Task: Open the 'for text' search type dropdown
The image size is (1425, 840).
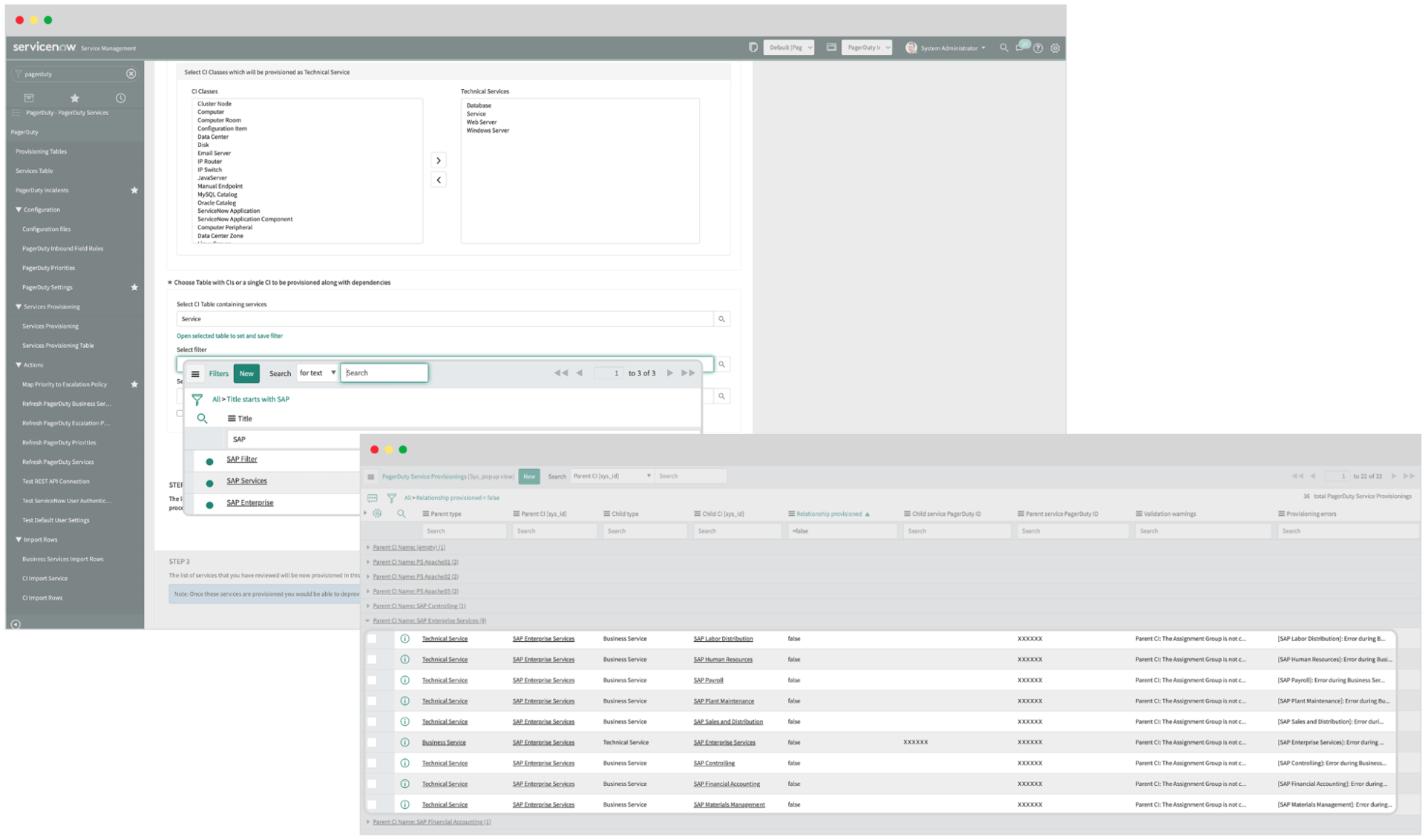Action: point(317,373)
